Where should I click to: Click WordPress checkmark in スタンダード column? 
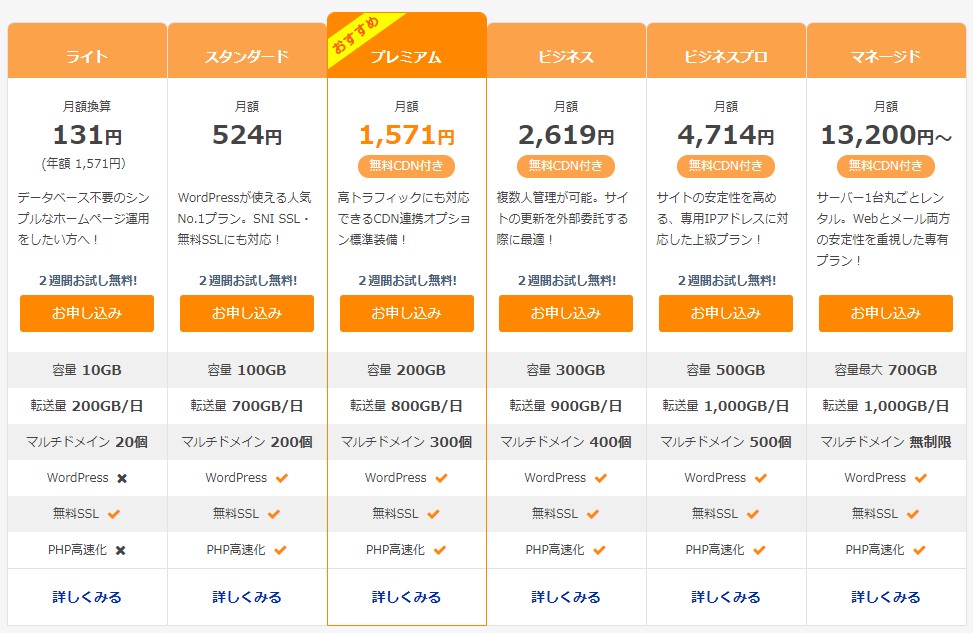pyautogui.click(x=282, y=478)
